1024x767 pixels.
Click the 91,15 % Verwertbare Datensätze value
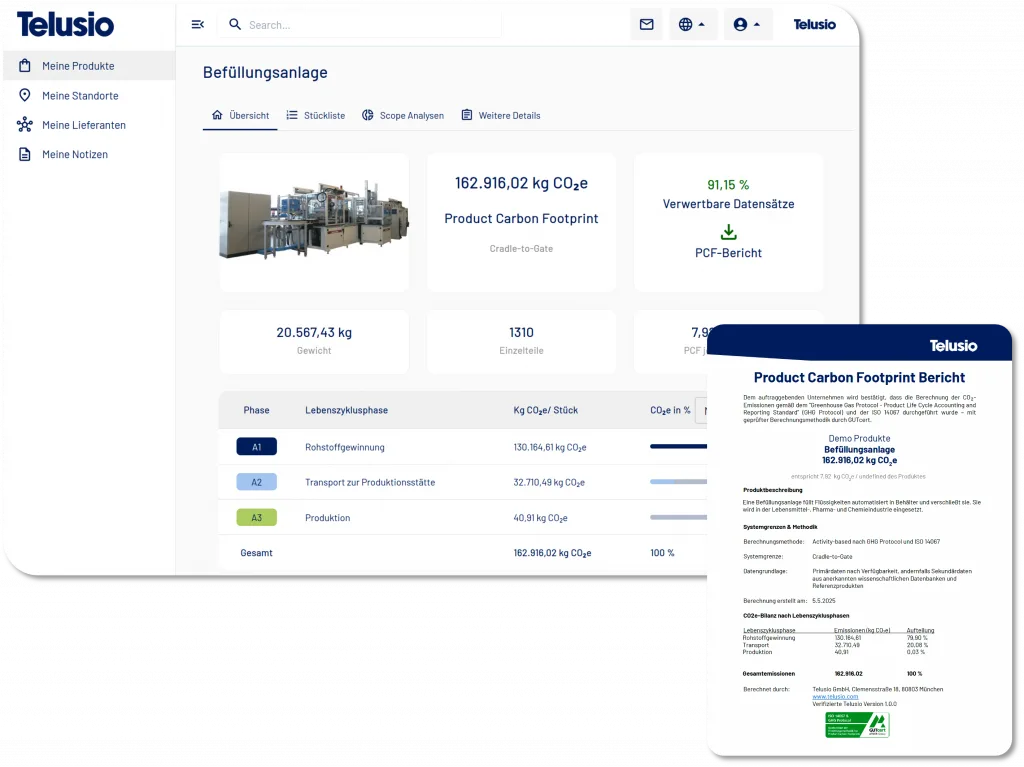[728, 185]
